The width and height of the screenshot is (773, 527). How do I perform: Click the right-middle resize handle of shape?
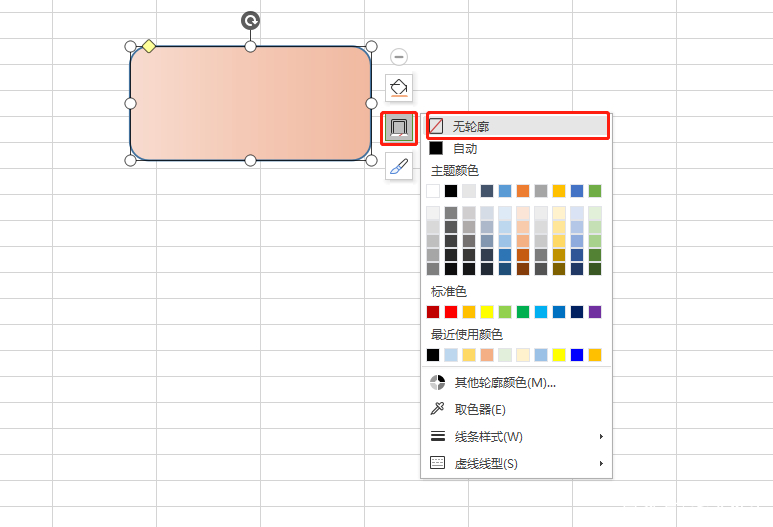point(371,104)
